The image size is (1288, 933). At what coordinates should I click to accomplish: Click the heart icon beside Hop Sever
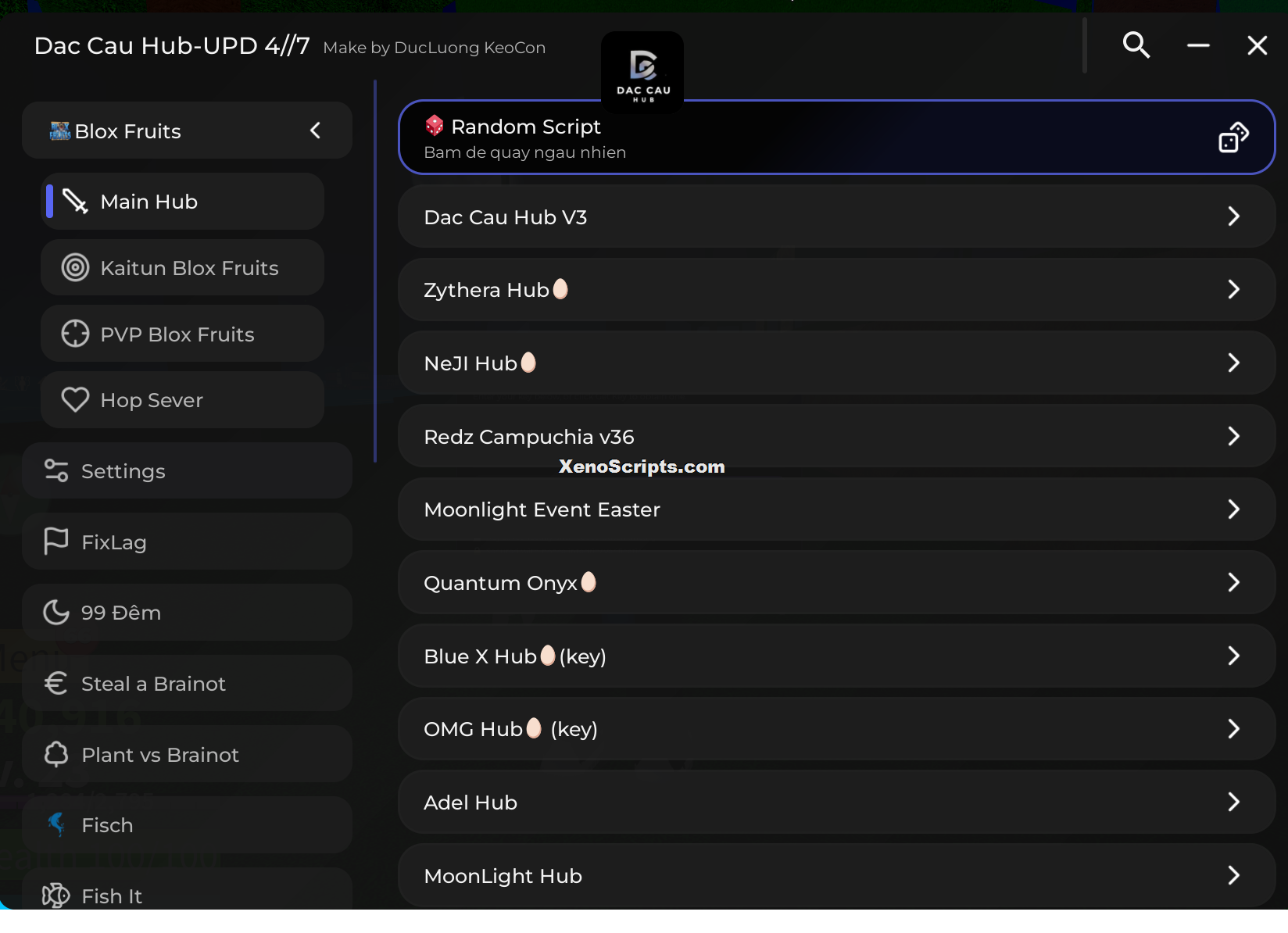pyautogui.click(x=75, y=400)
